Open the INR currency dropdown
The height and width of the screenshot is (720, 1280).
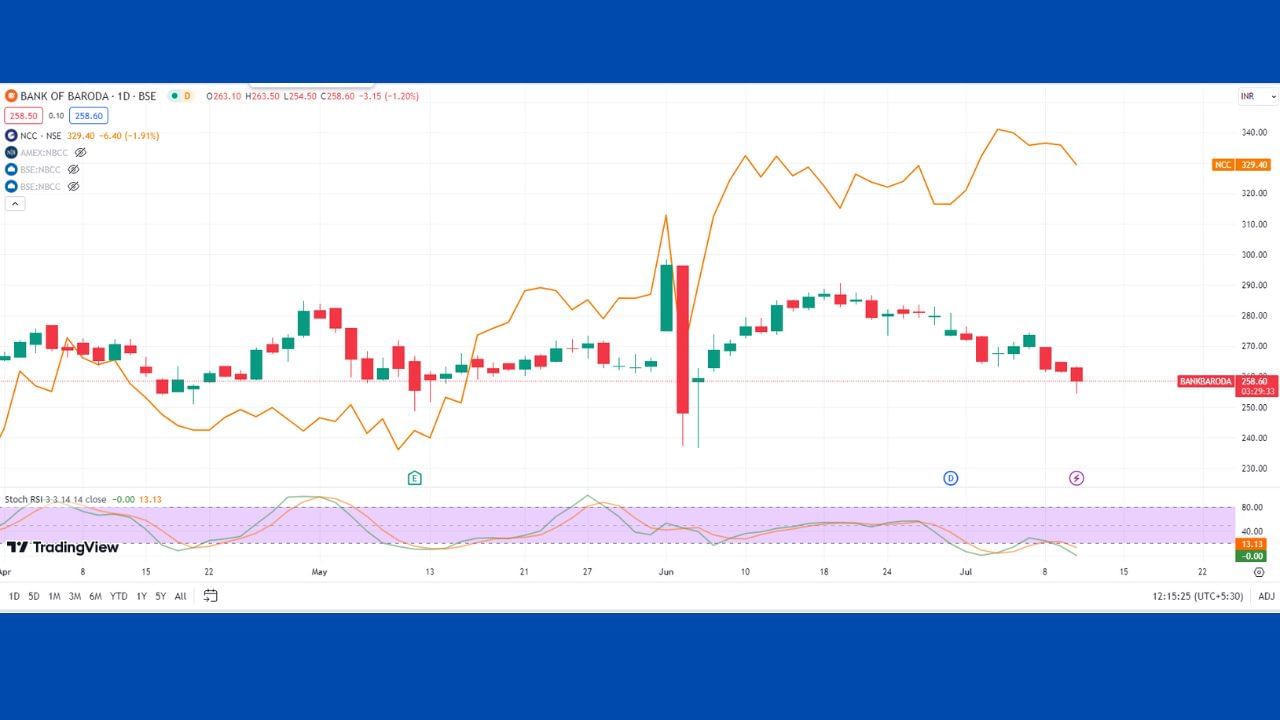(x=1258, y=96)
